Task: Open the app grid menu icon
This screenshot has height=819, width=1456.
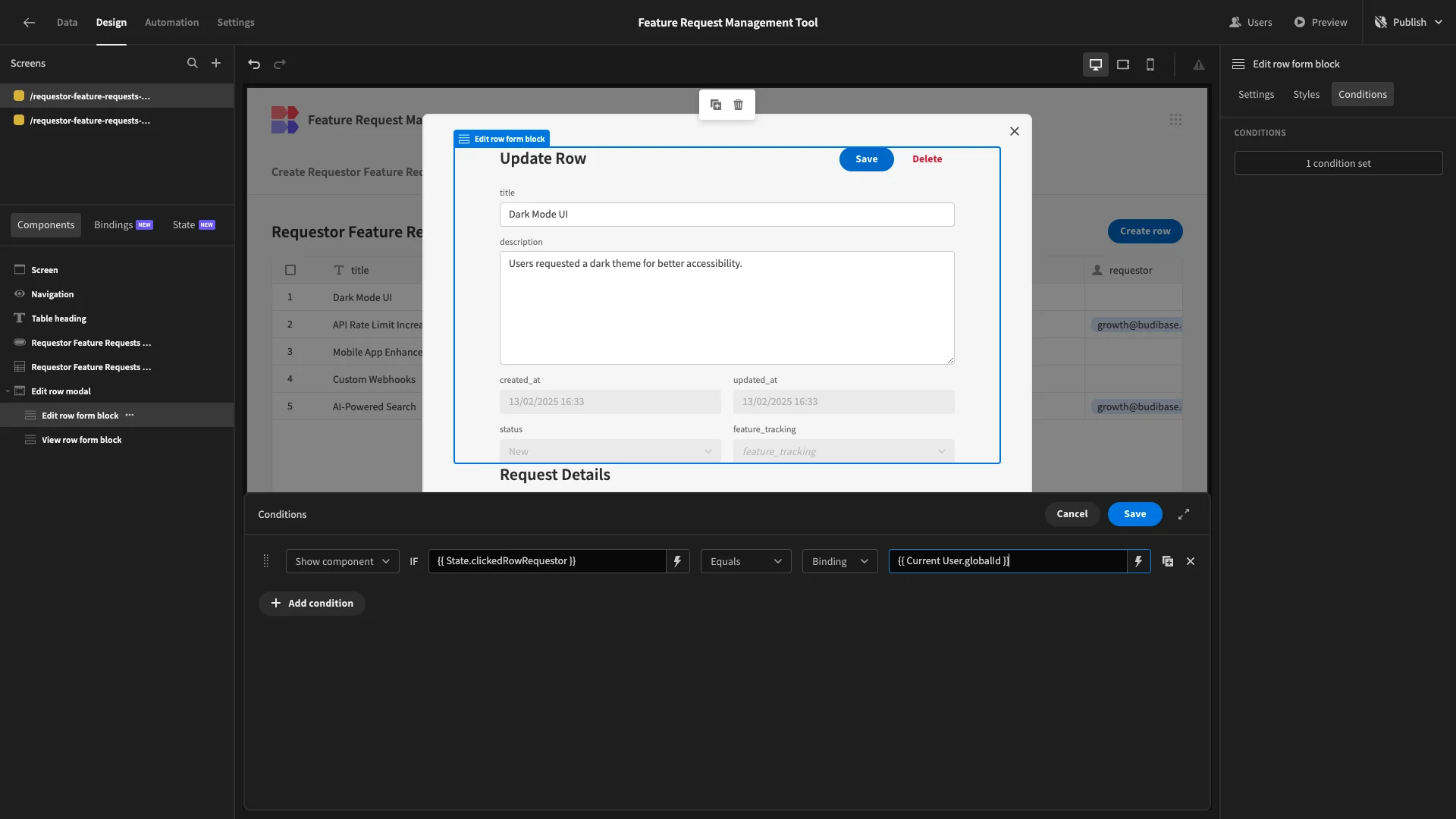Action: [1175, 120]
